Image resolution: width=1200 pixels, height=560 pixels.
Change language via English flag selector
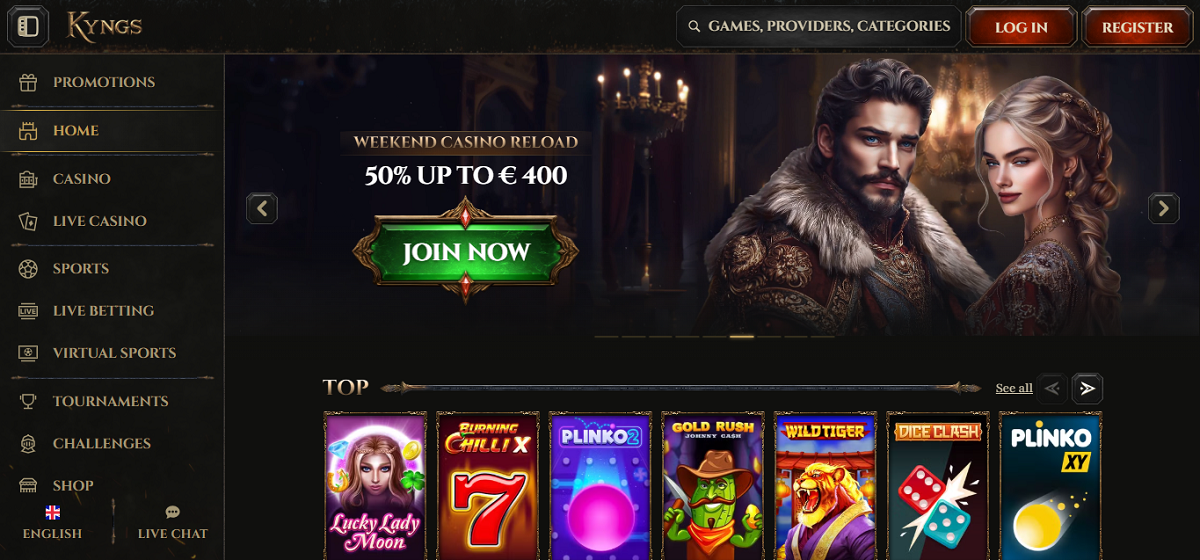(x=52, y=522)
